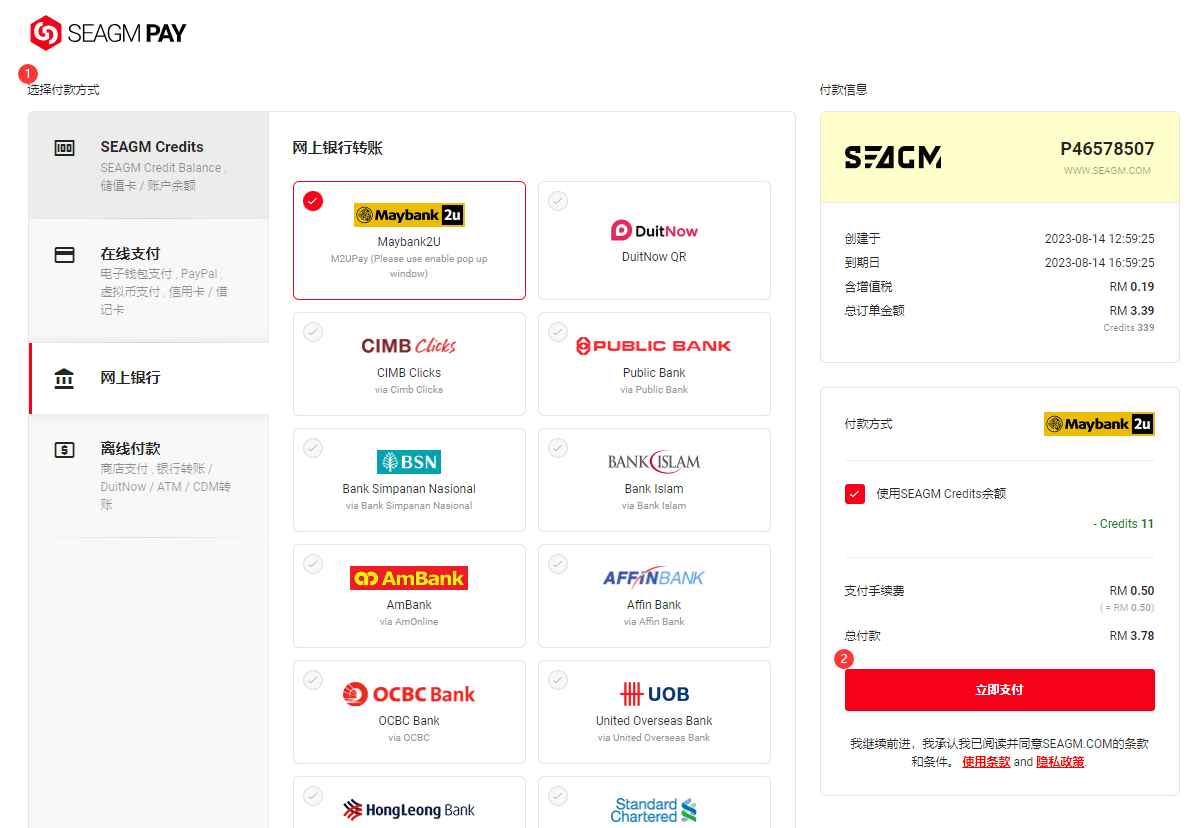Screen dimensions: 1203x828
Task: Select the 网上银行 tab
Action: [149, 379]
